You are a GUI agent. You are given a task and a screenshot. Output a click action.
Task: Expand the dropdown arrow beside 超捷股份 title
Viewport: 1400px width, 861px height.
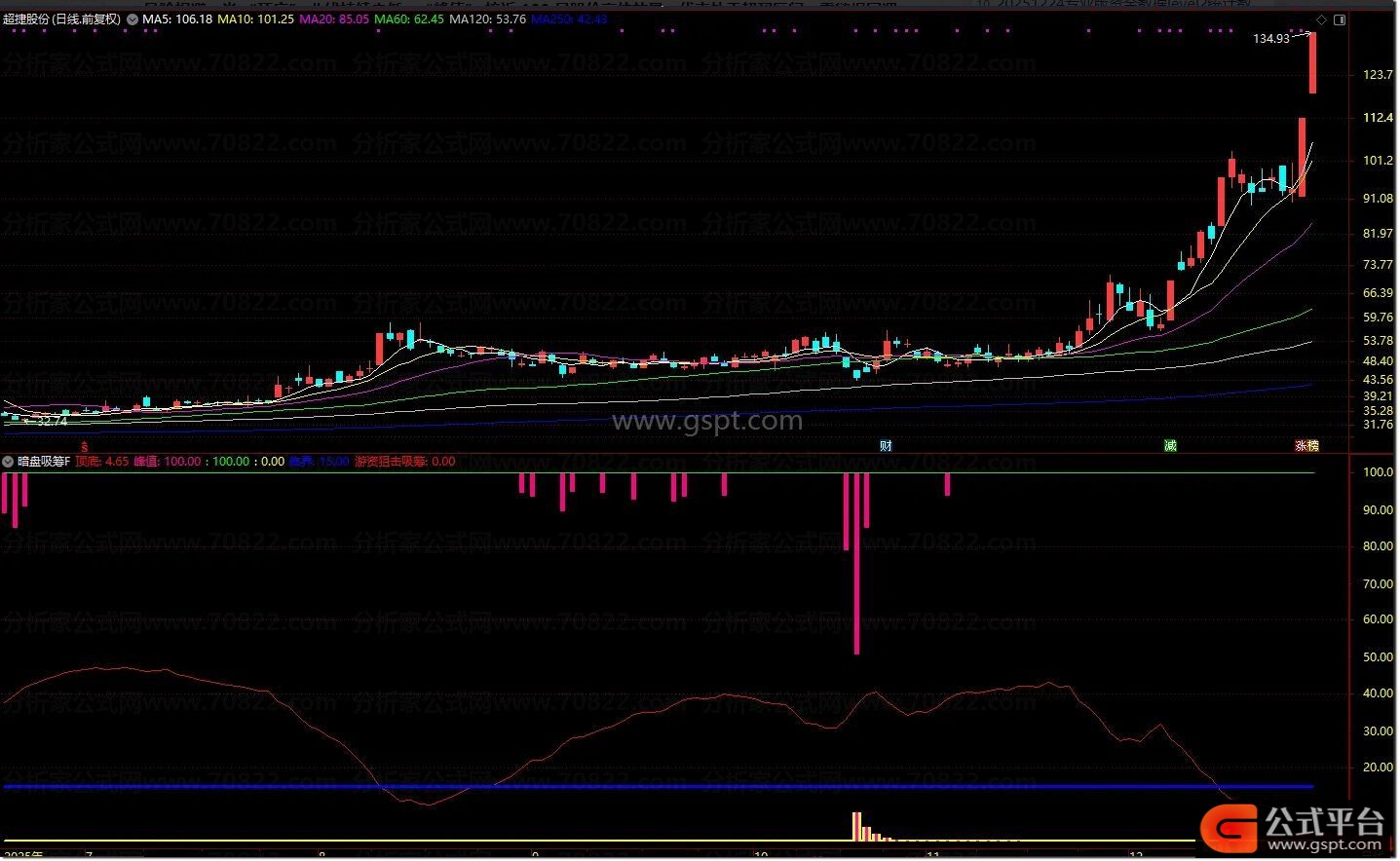tap(132, 19)
